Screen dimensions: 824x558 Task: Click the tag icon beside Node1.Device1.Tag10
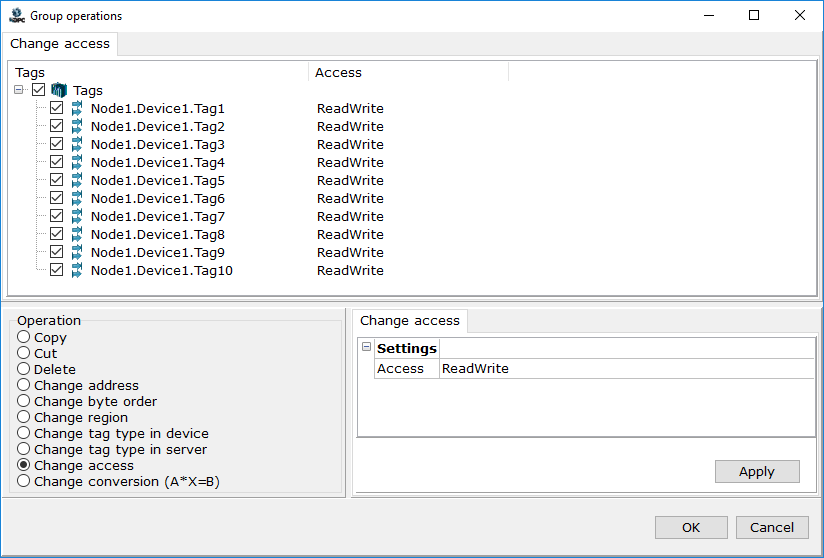(77, 271)
